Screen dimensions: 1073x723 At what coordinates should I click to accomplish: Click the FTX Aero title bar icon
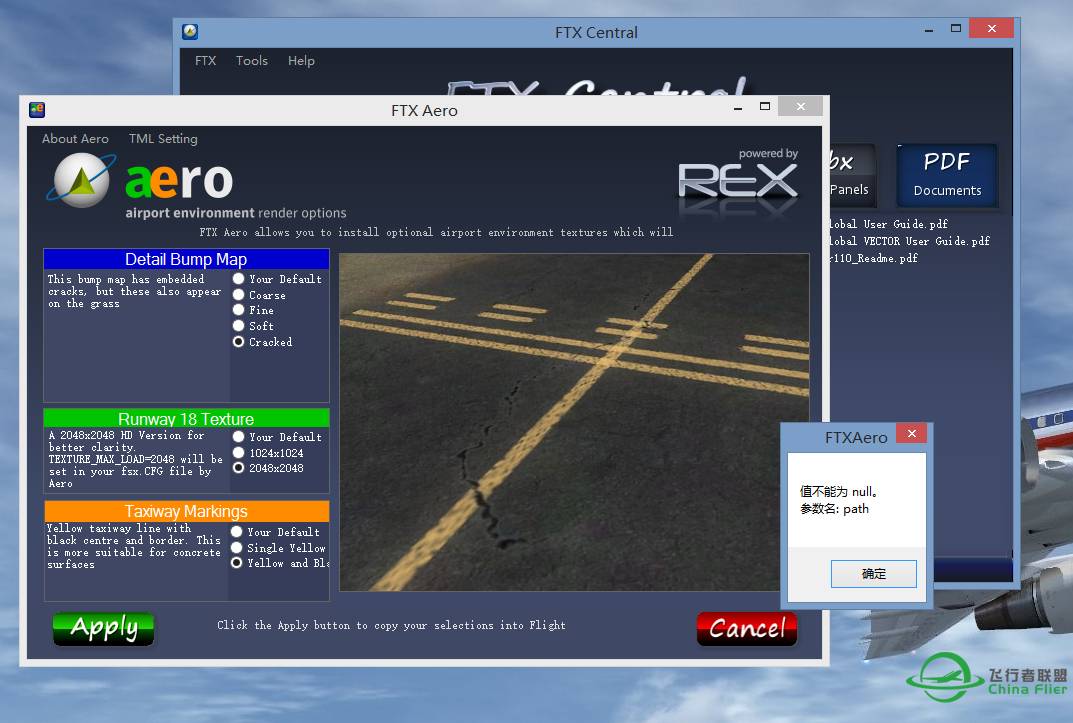click(37, 110)
